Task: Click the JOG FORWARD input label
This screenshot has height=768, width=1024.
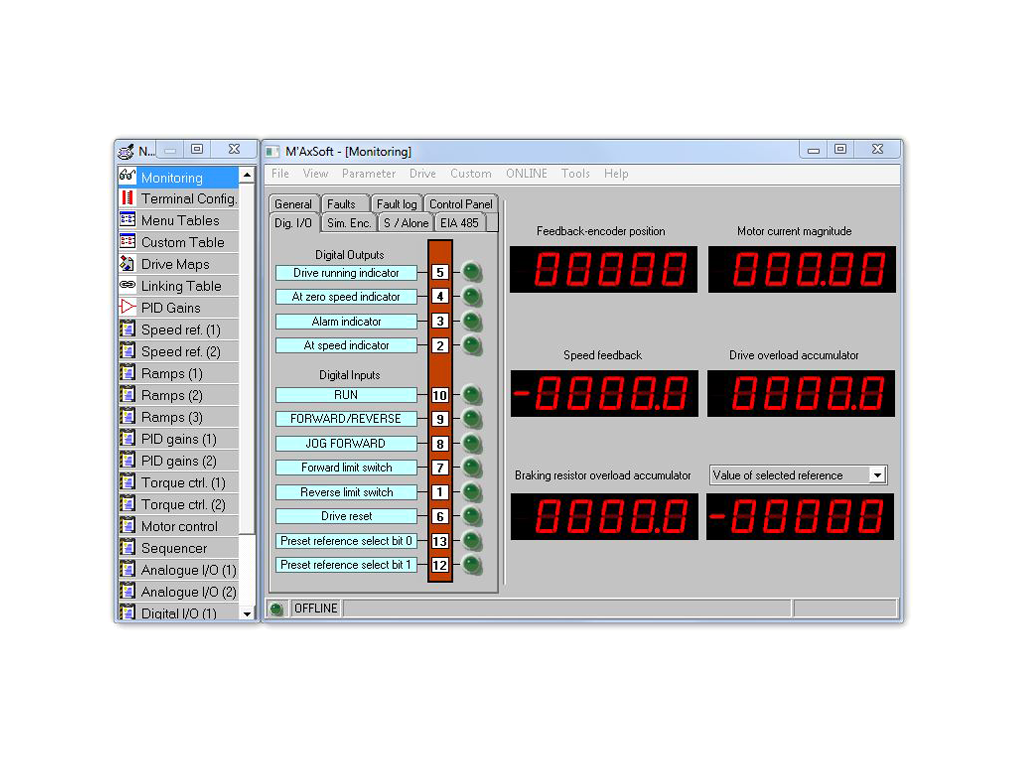Action: tap(345, 443)
